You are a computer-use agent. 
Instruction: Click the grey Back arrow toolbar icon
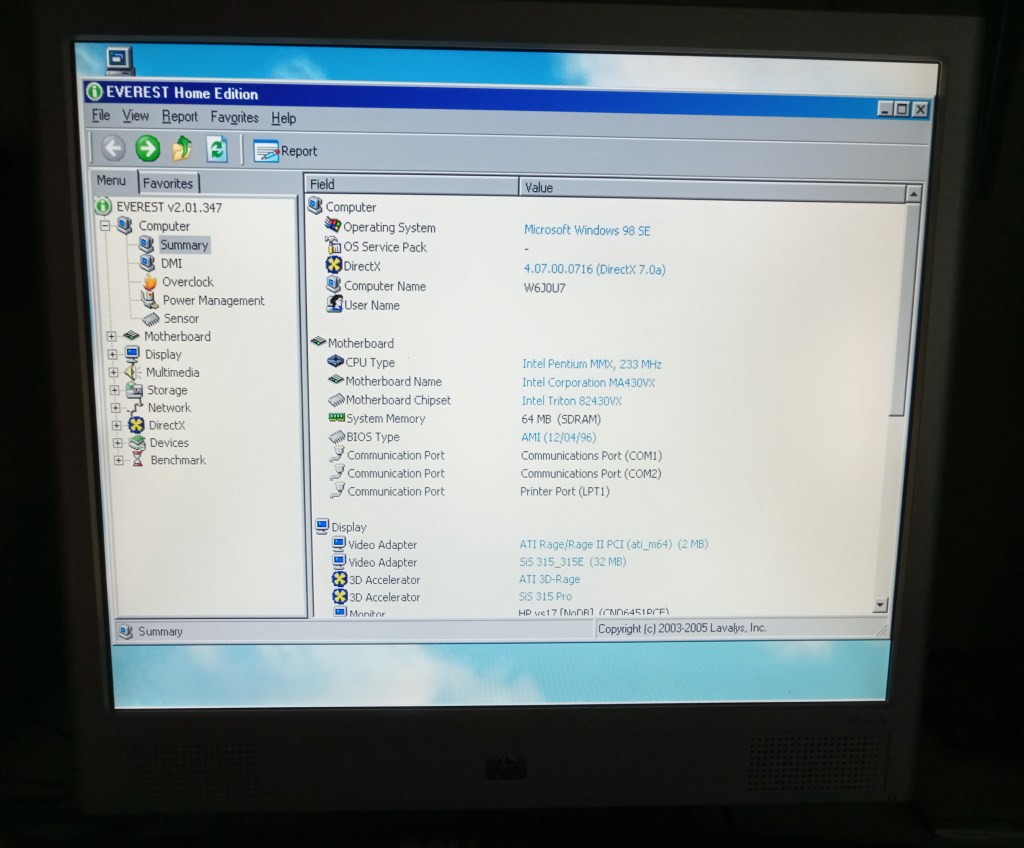click(113, 149)
